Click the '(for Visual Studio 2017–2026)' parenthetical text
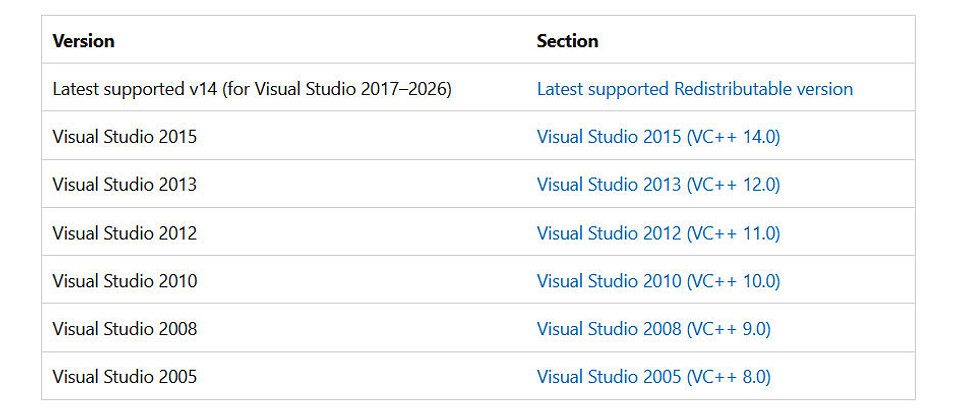This screenshot has width=960, height=415. click(337, 89)
